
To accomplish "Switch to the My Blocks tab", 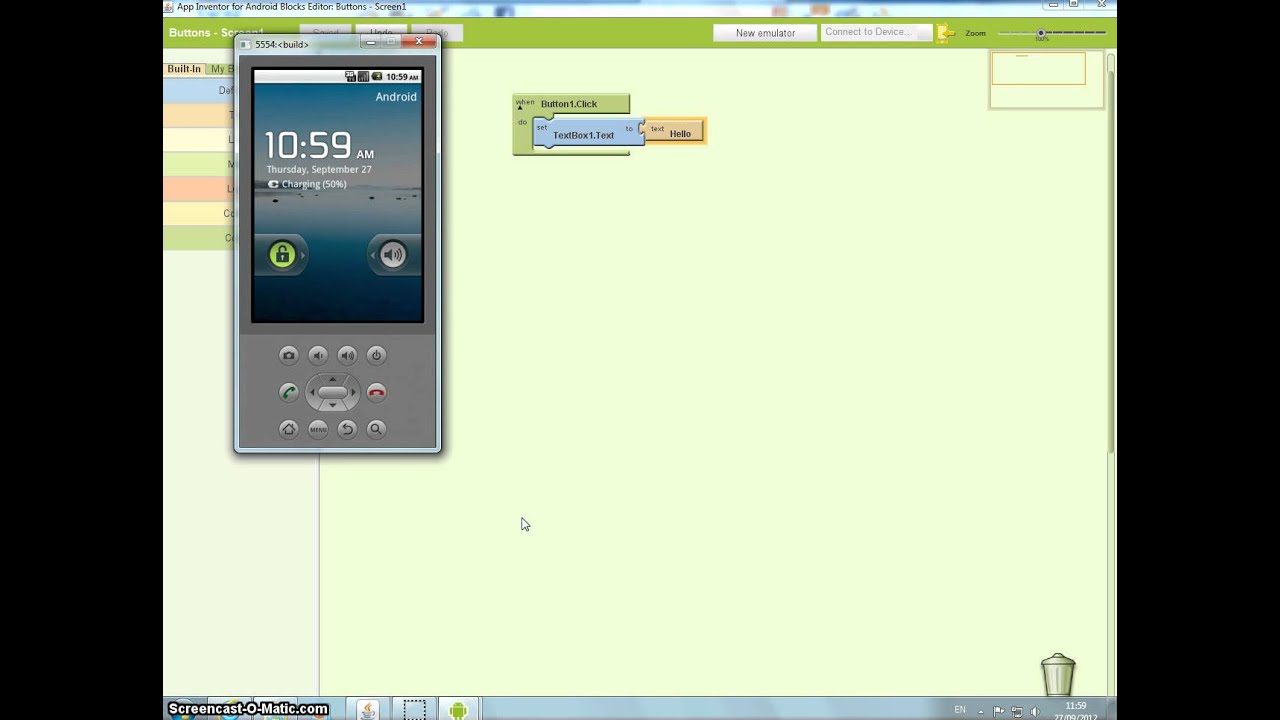I will [221, 69].
